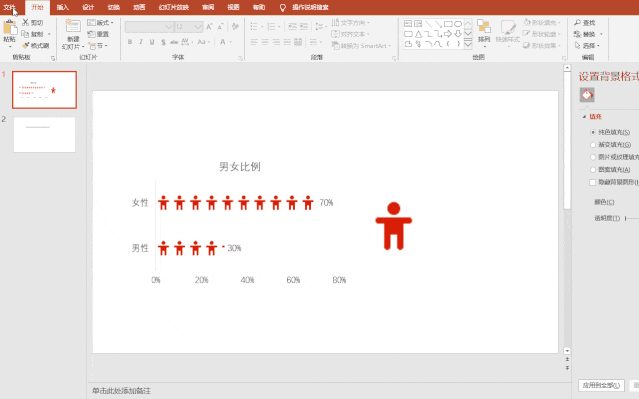Open the File menu tab
This screenshot has height=399, width=639.
coord(9,7)
